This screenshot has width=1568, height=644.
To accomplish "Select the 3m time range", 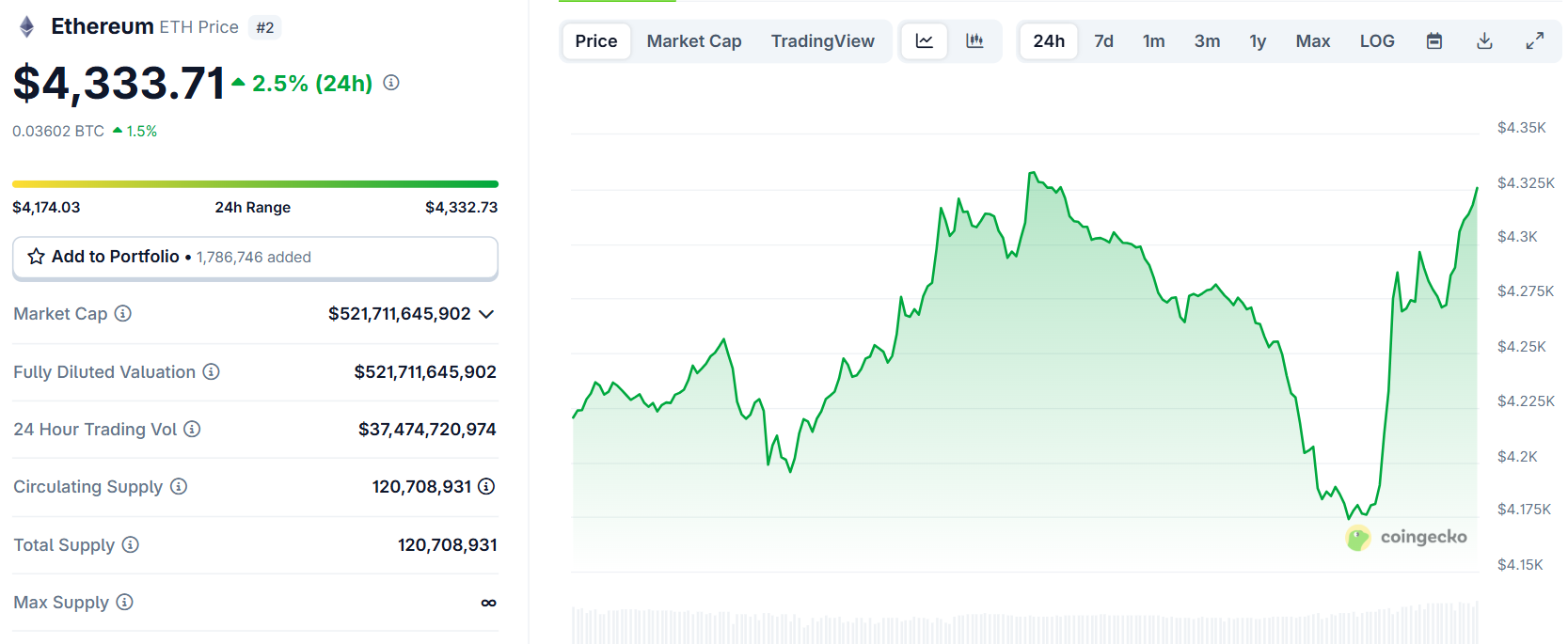I will (x=1208, y=41).
